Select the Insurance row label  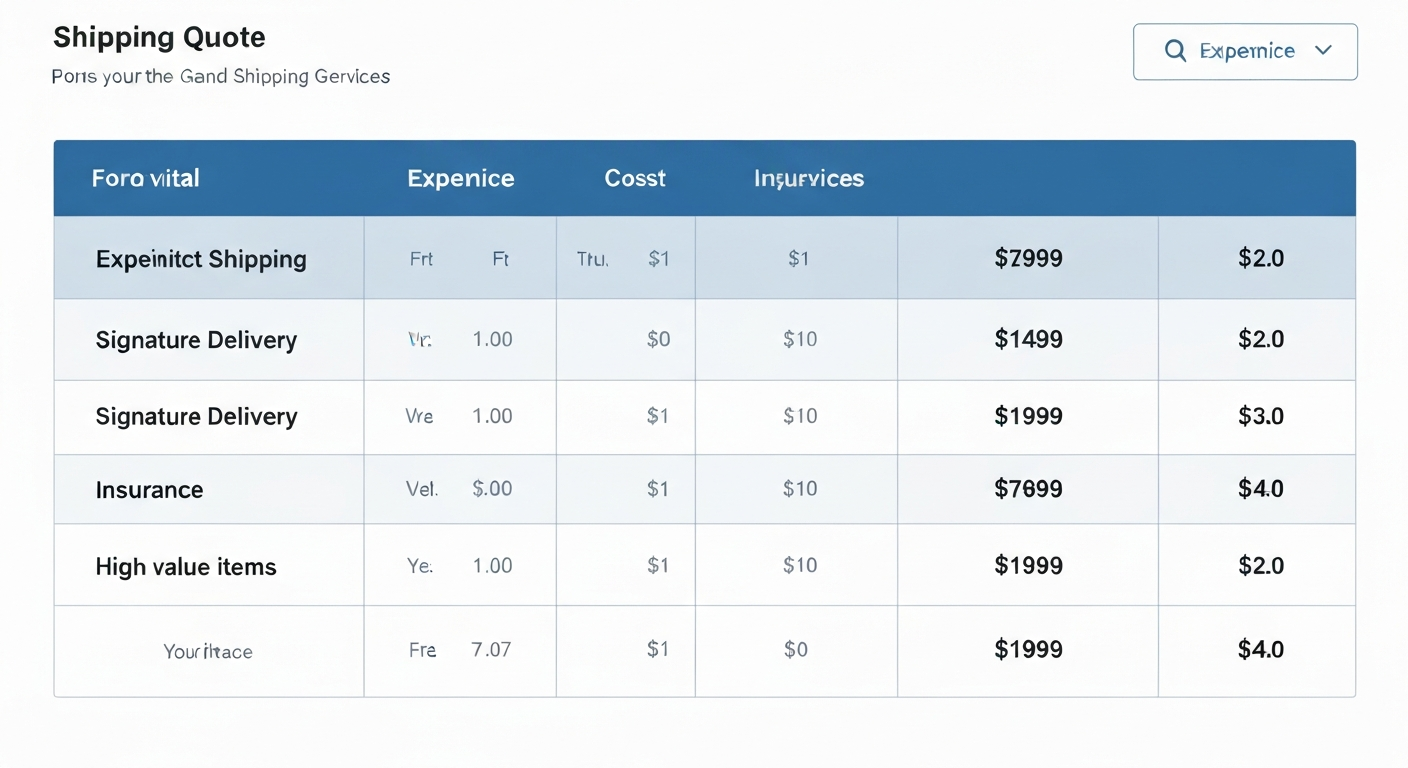point(149,490)
